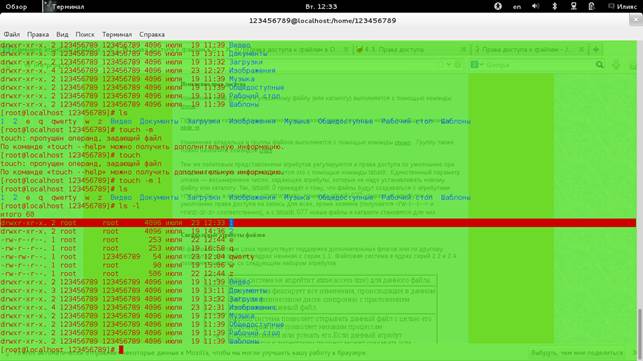
Task: Open the Терминал menu in menu bar
Action: [117, 34]
